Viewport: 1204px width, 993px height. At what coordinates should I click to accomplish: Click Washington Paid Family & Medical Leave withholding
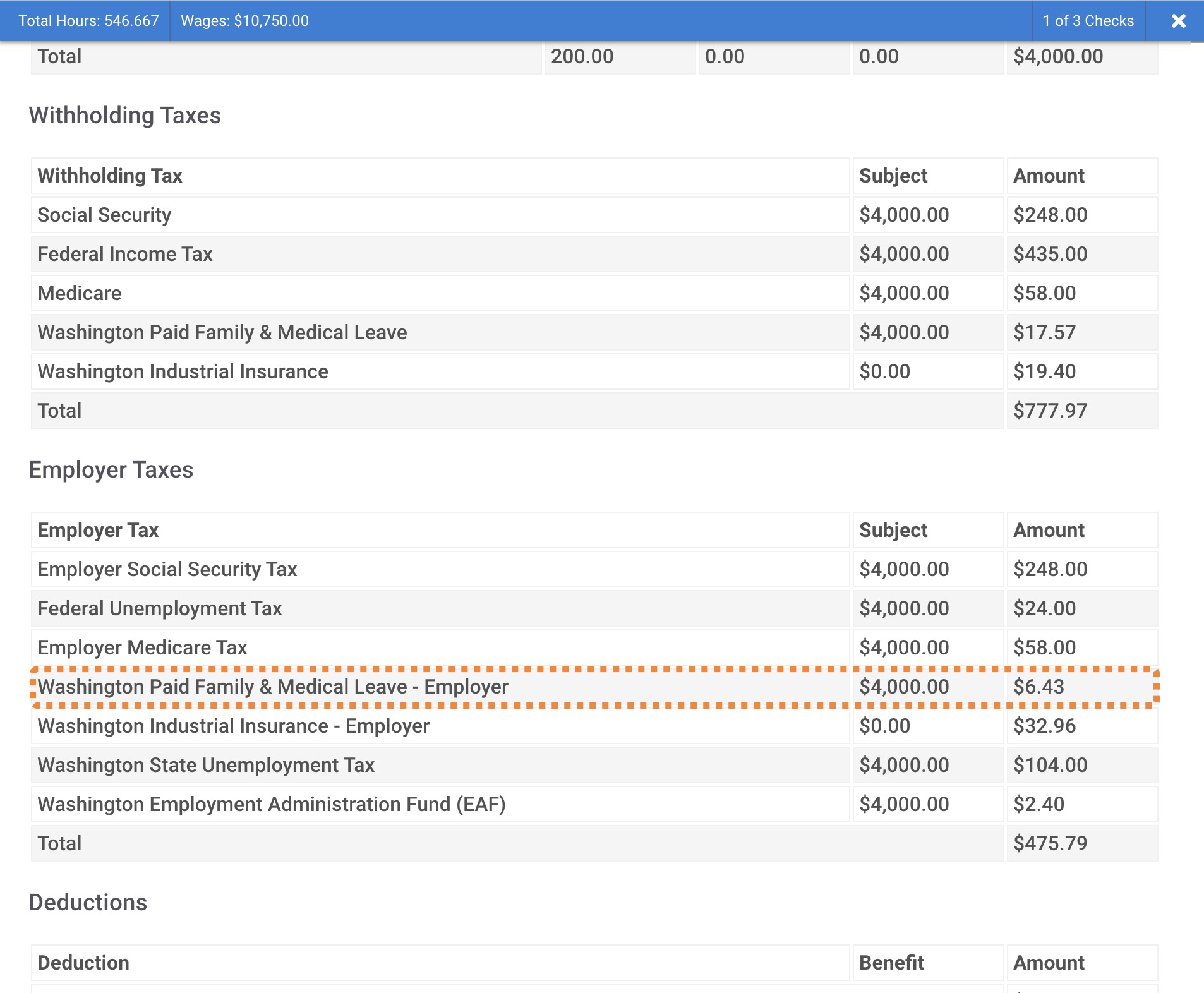click(222, 332)
